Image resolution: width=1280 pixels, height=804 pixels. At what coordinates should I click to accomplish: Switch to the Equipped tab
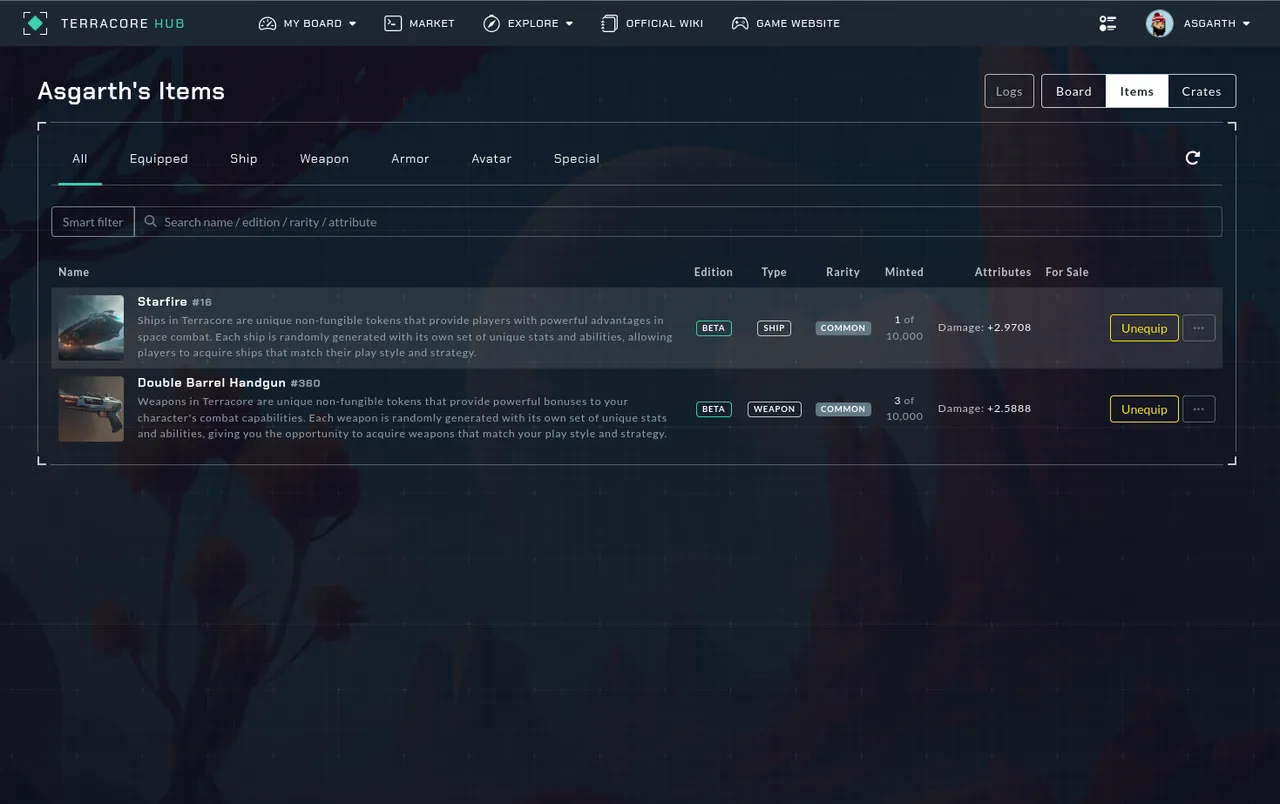159,159
